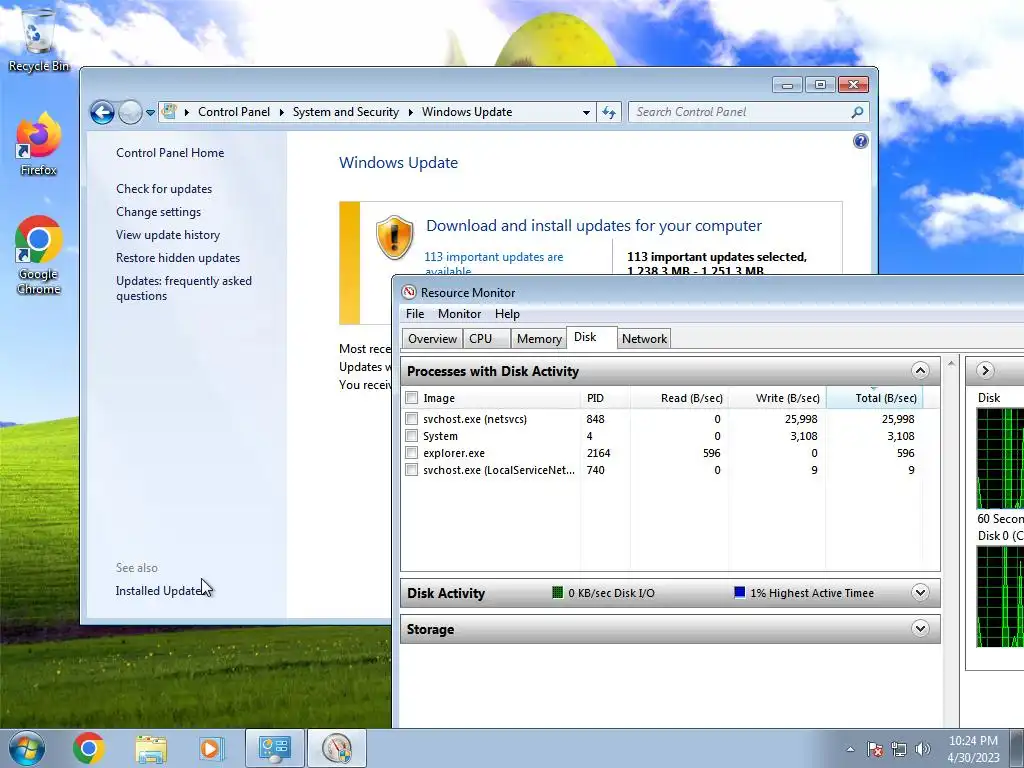1024x768 pixels.
Task: Click the graph pane arrow button
Action: tap(985, 371)
